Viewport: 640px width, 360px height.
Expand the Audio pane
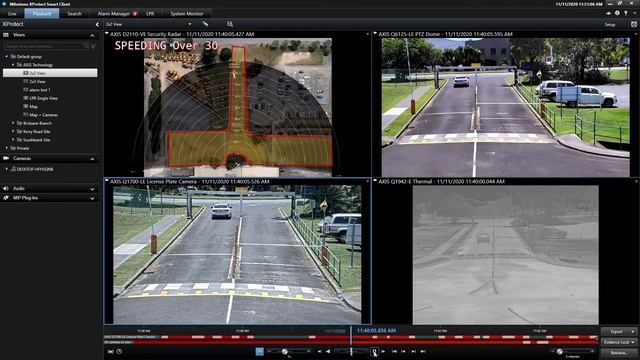(x=92, y=189)
